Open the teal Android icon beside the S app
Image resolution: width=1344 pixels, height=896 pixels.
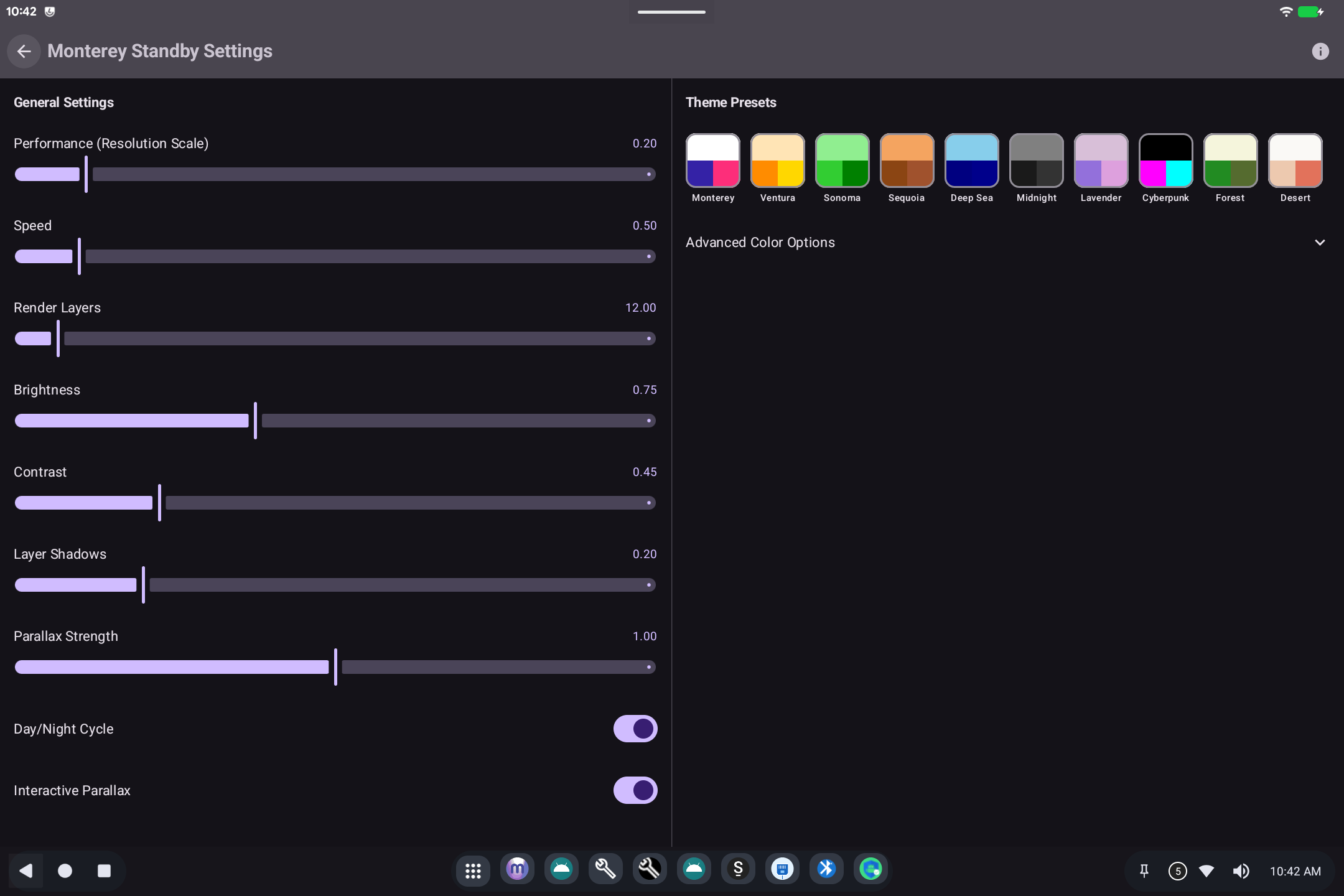pos(694,869)
